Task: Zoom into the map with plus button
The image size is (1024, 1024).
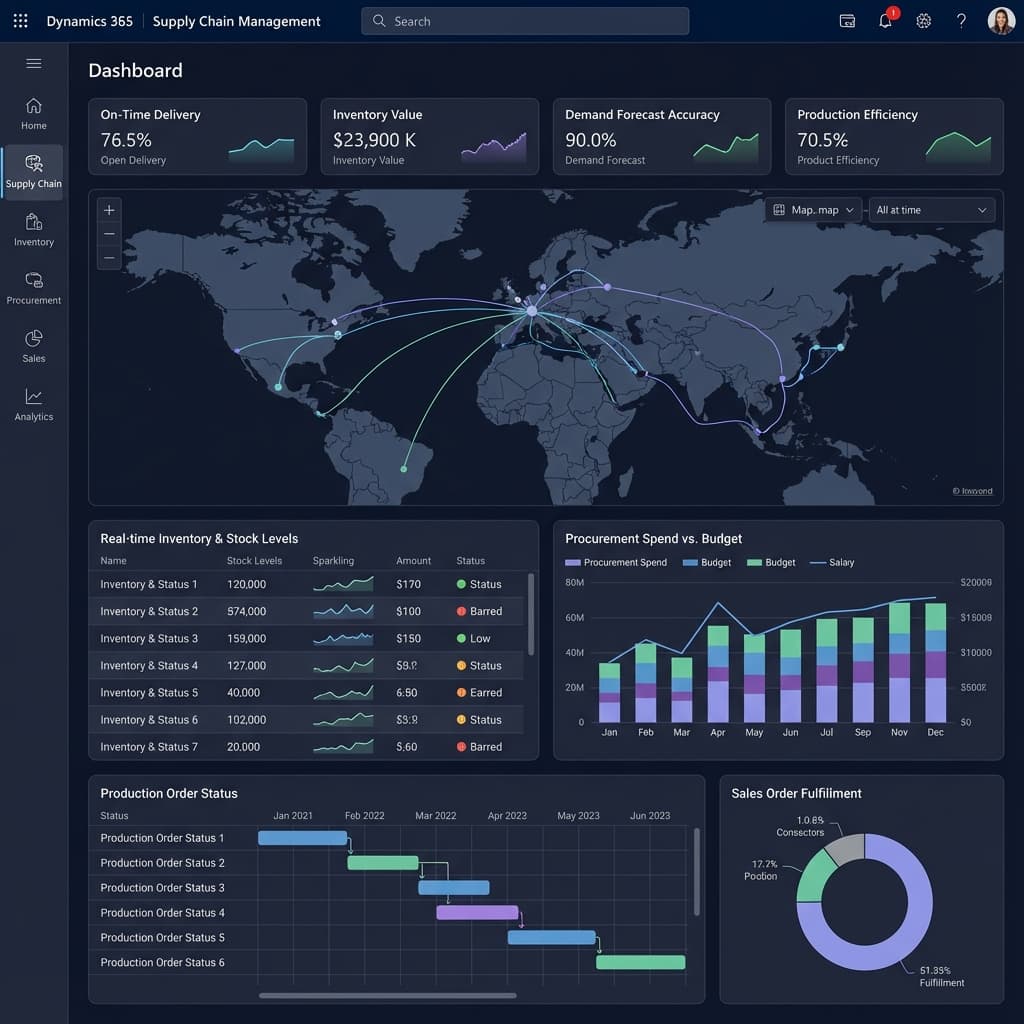Action: pos(108,210)
